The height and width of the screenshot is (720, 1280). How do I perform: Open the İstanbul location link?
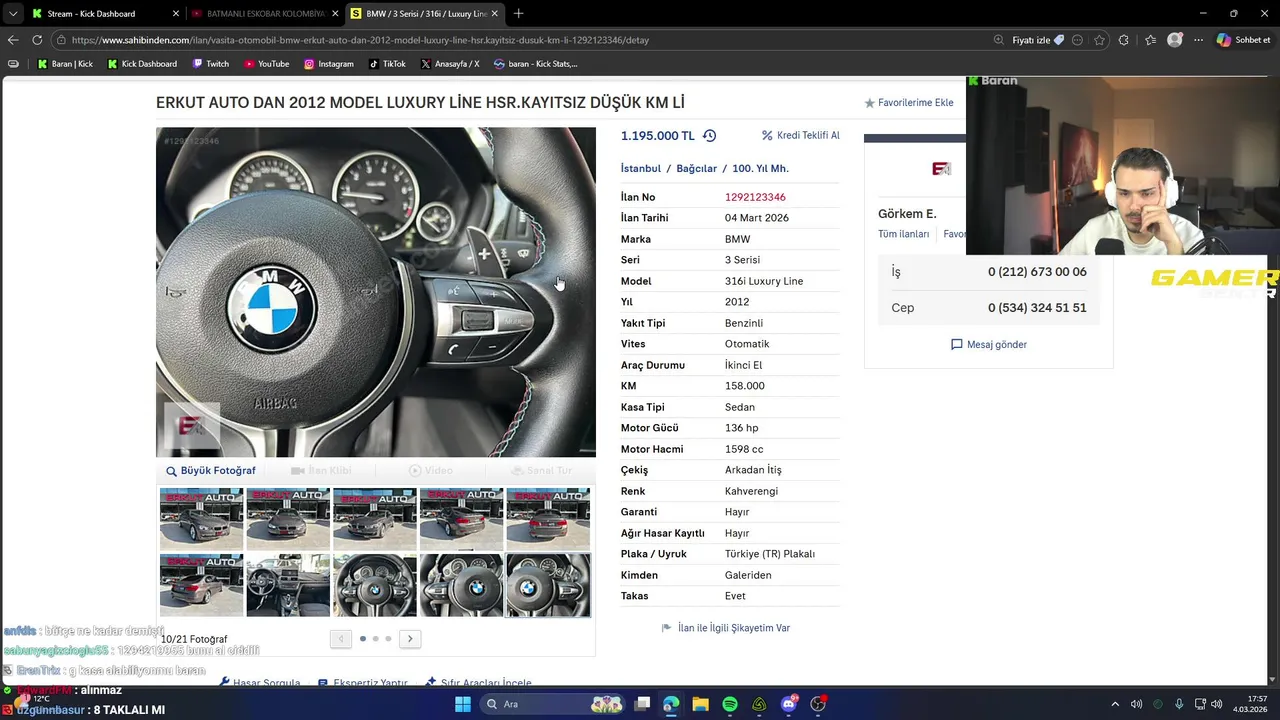641,169
